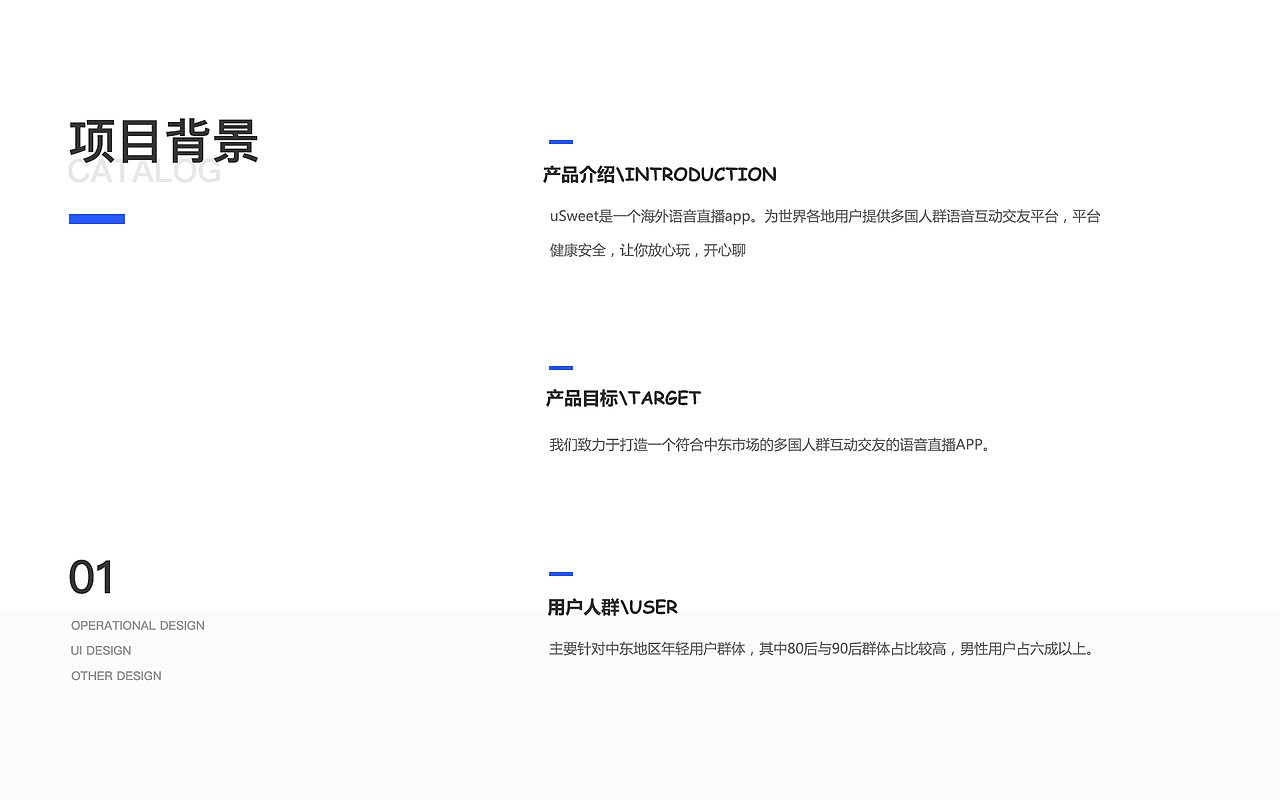Viewport: 1280px width, 800px height.
Task: Select the blue bar under 项目背景 heading
Action: [x=97, y=218]
